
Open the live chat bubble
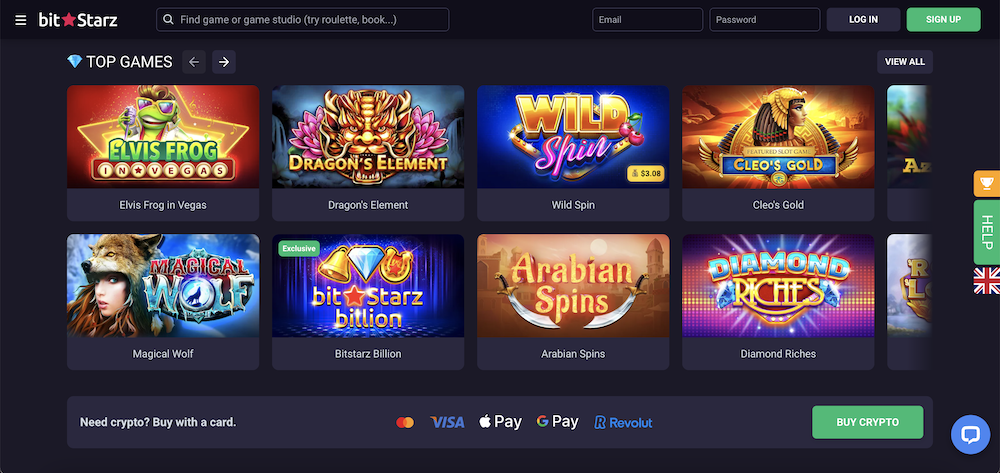(x=969, y=433)
